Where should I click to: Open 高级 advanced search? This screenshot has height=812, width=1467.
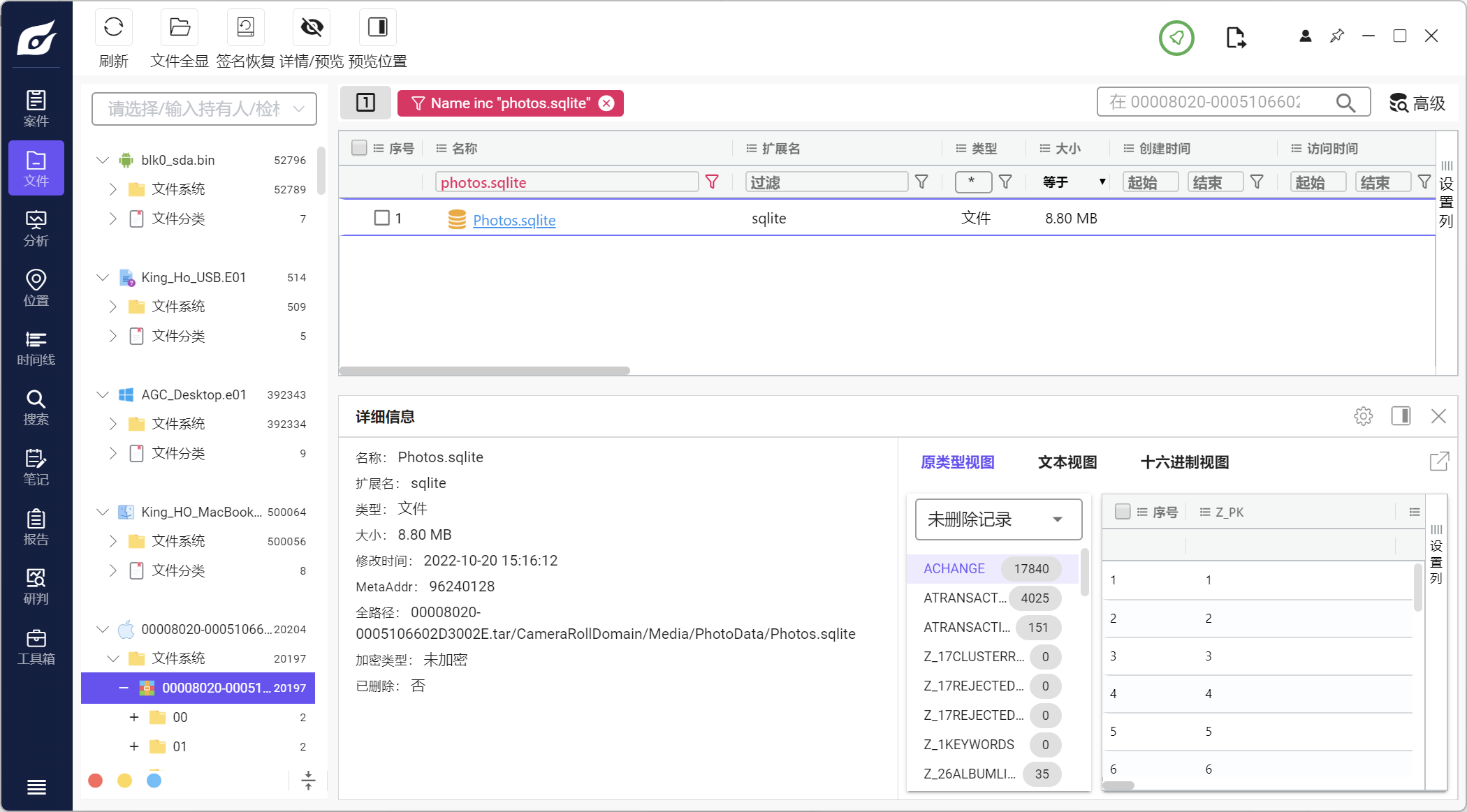(1417, 103)
